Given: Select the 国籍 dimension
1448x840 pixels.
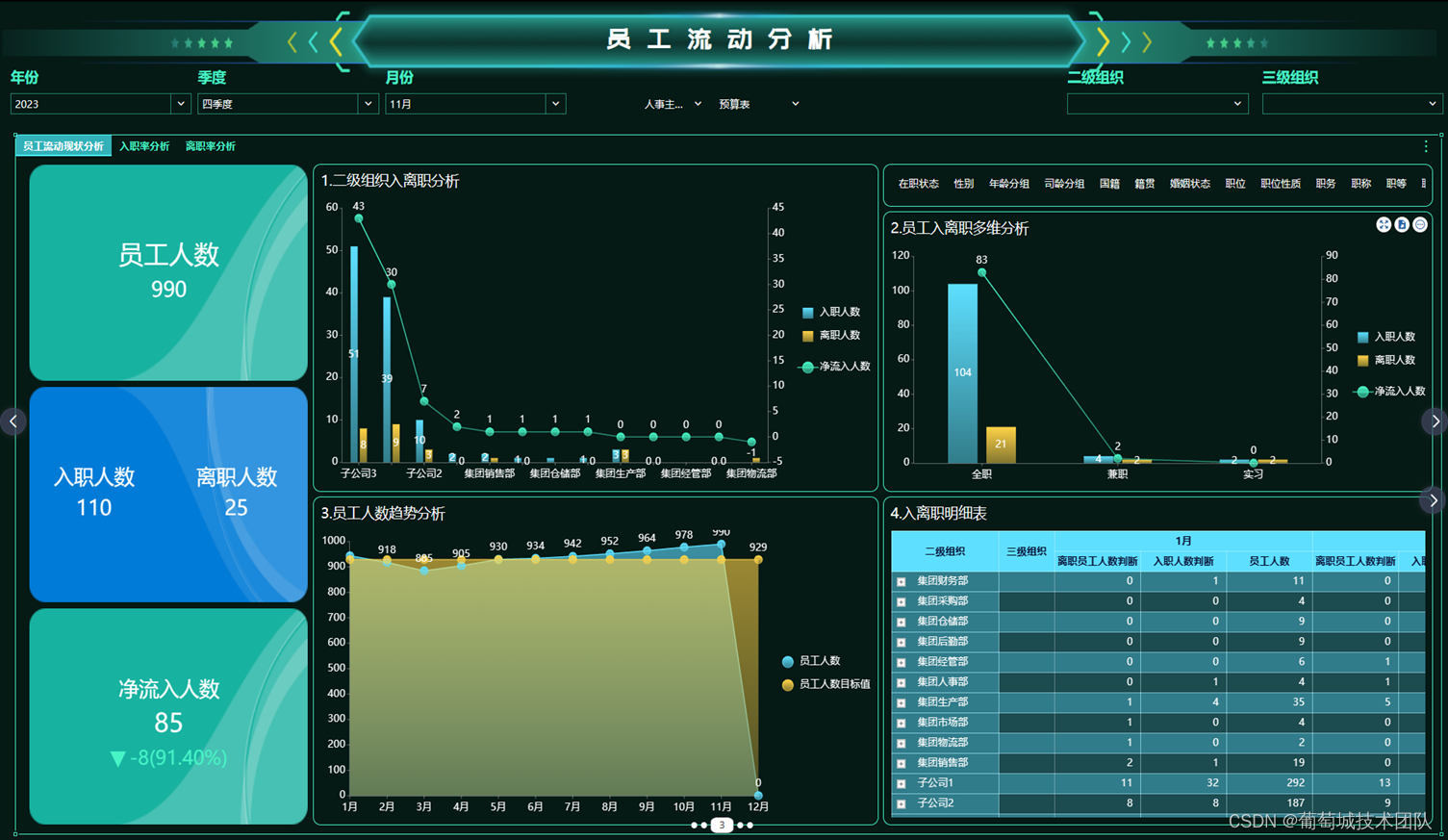Looking at the screenshot, I should 1109,184.
